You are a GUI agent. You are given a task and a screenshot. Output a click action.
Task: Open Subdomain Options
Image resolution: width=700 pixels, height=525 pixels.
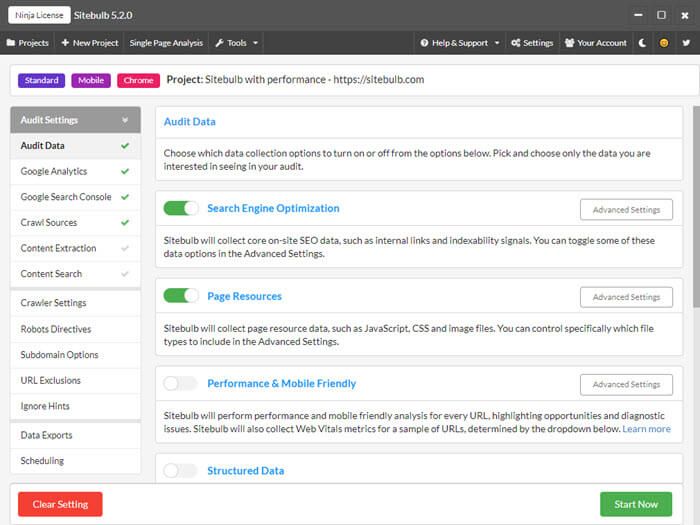click(75, 355)
